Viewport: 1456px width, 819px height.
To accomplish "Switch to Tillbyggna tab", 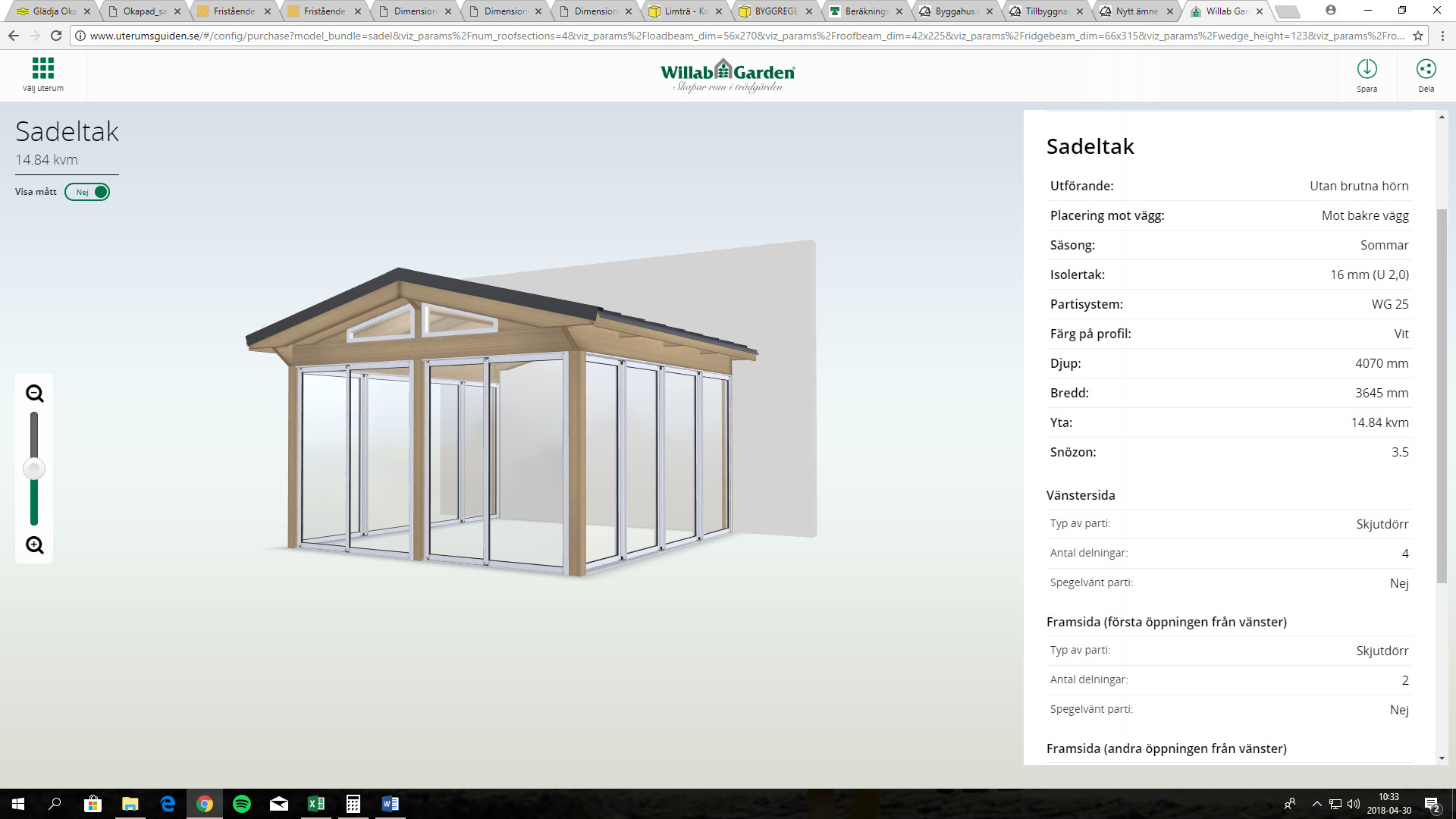I will [1046, 11].
